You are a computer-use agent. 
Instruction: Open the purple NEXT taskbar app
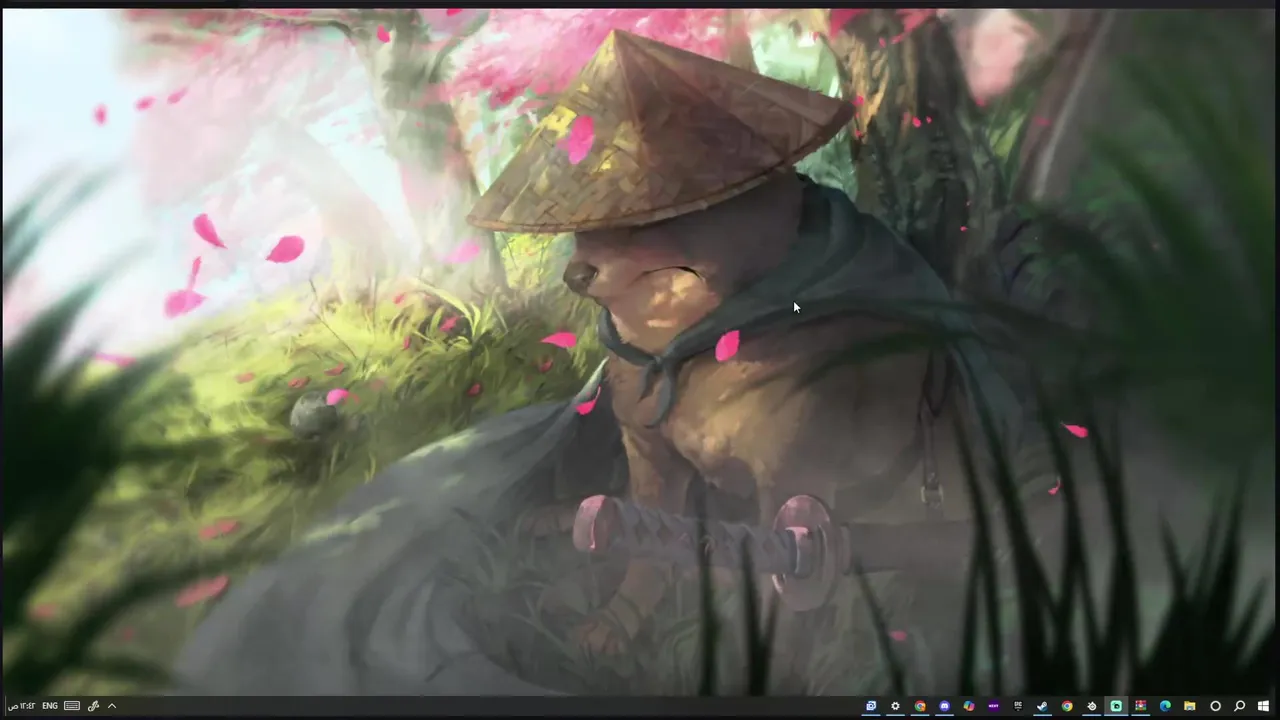click(993, 706)
